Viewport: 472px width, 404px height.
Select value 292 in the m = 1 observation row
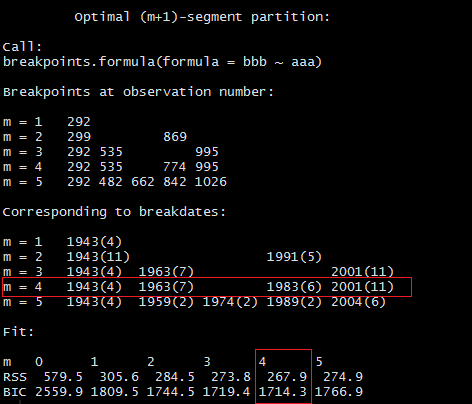click(79, 122)
